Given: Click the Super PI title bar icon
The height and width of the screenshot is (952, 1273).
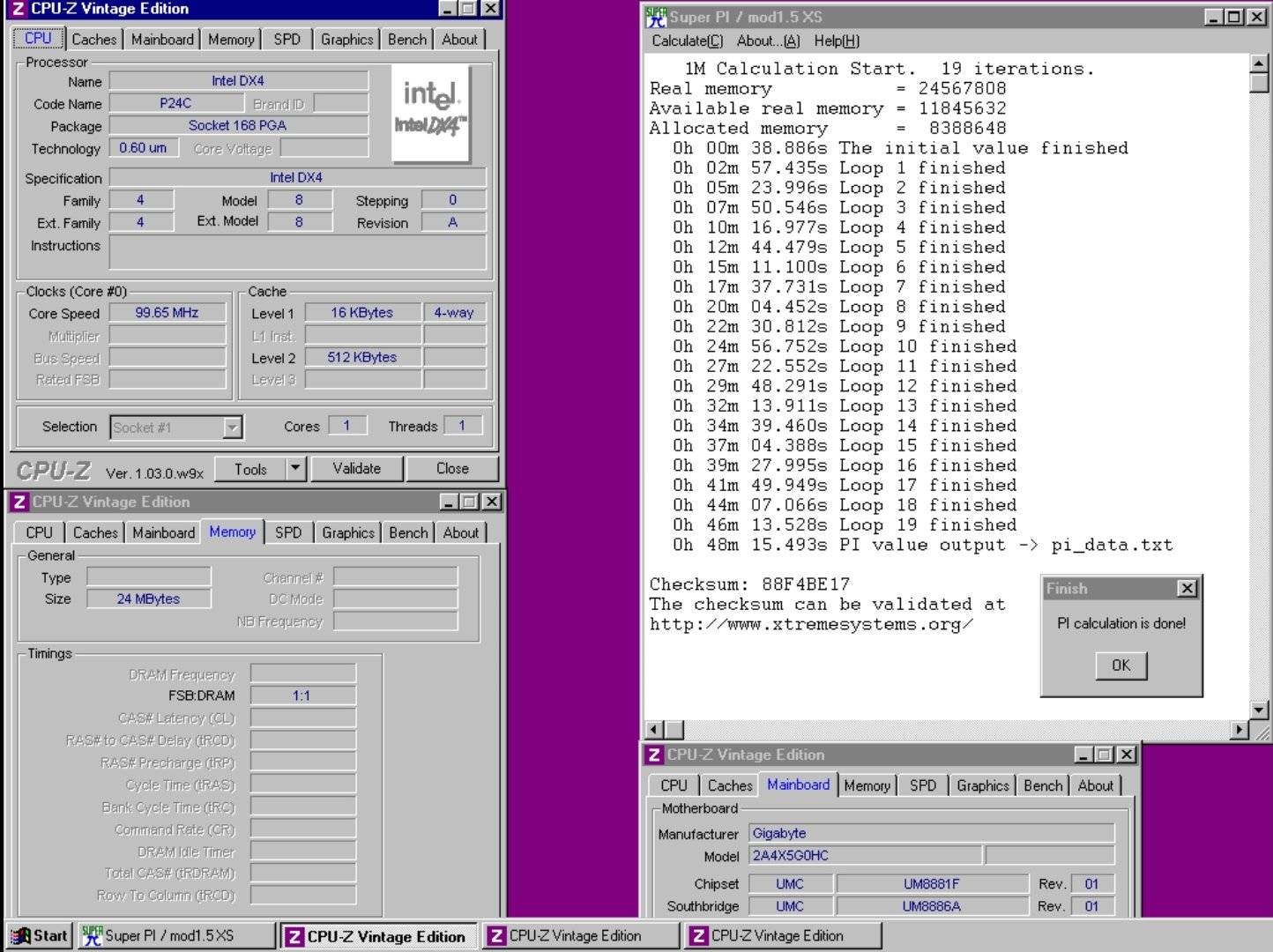Looking at the screenshot, I should click(656, 16).
